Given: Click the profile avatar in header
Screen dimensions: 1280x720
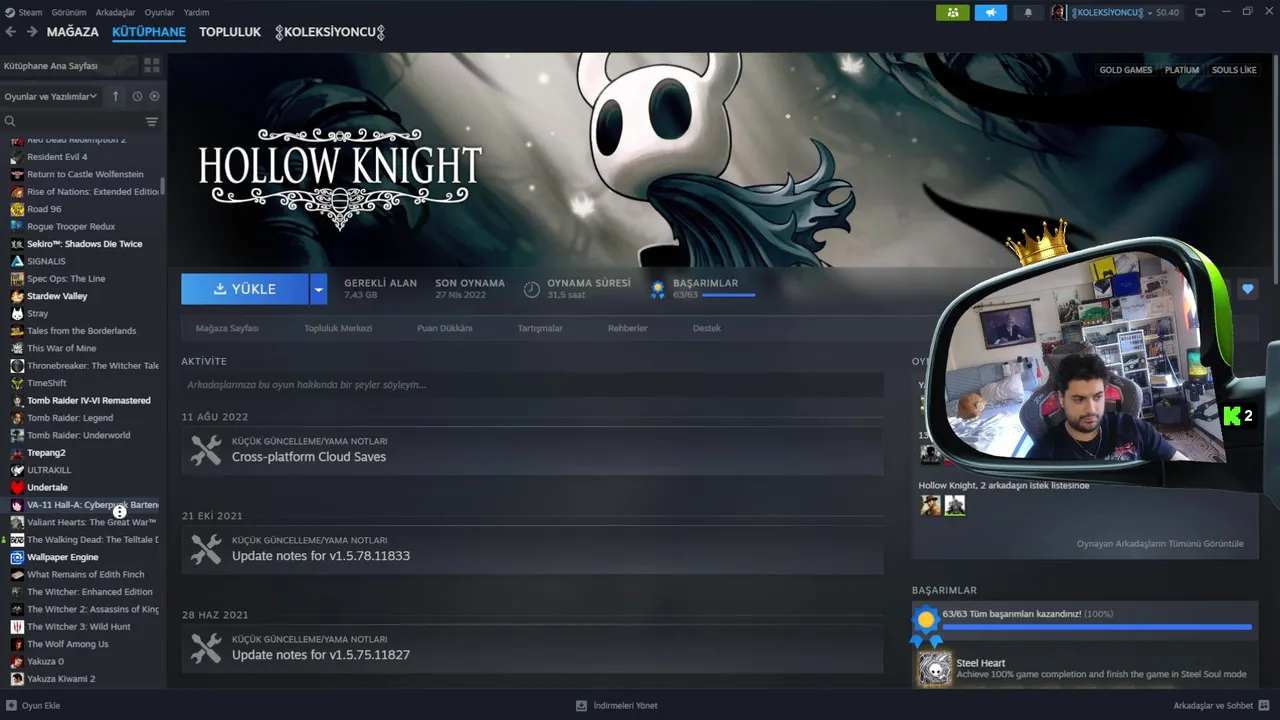Looking at the screenshot, I should [x=1058, y=12].
